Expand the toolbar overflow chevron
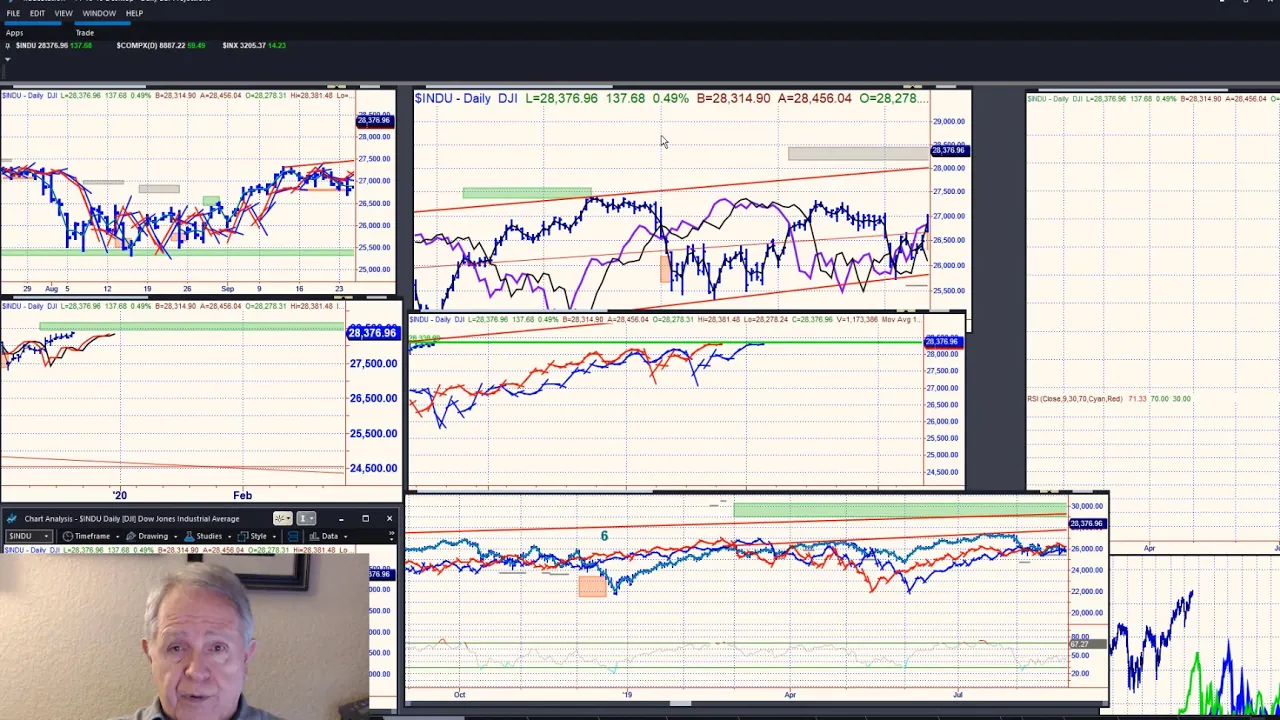Viewport: 1280px width, 720px height. [x=391, y=536]
